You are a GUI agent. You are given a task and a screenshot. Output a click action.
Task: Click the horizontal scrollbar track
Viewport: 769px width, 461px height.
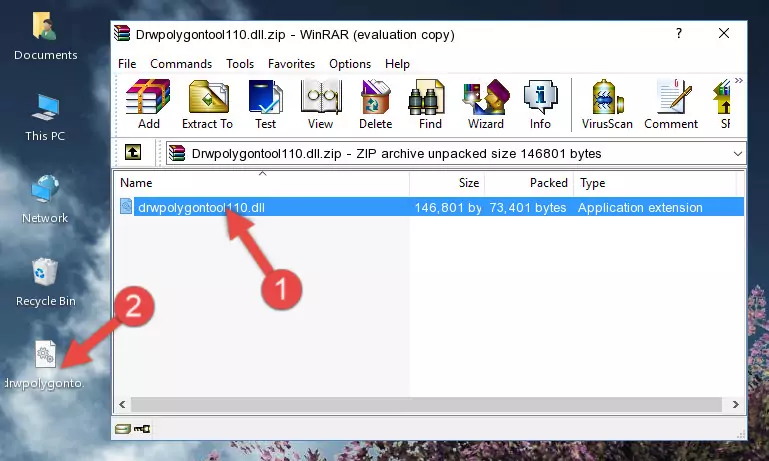[x=426, y=405]
